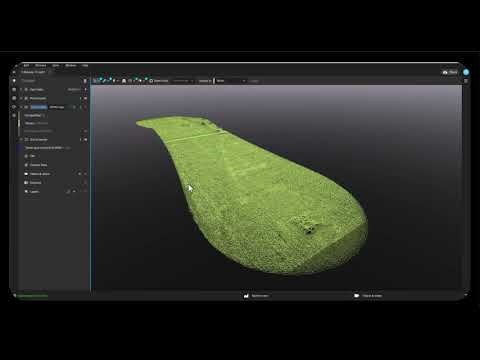Image resolution: width=480 pixels, height=360 pixels.
Task: Open the Help menu
Action: click(x=85, y=65)
